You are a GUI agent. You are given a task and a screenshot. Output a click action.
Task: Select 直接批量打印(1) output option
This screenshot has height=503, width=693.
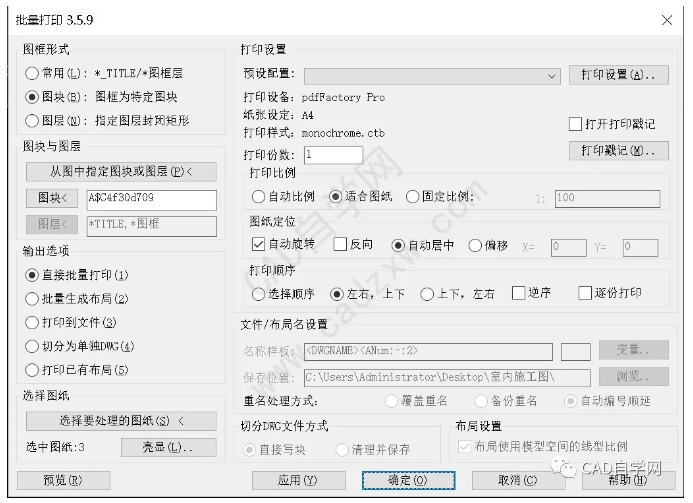coord(32,275)
